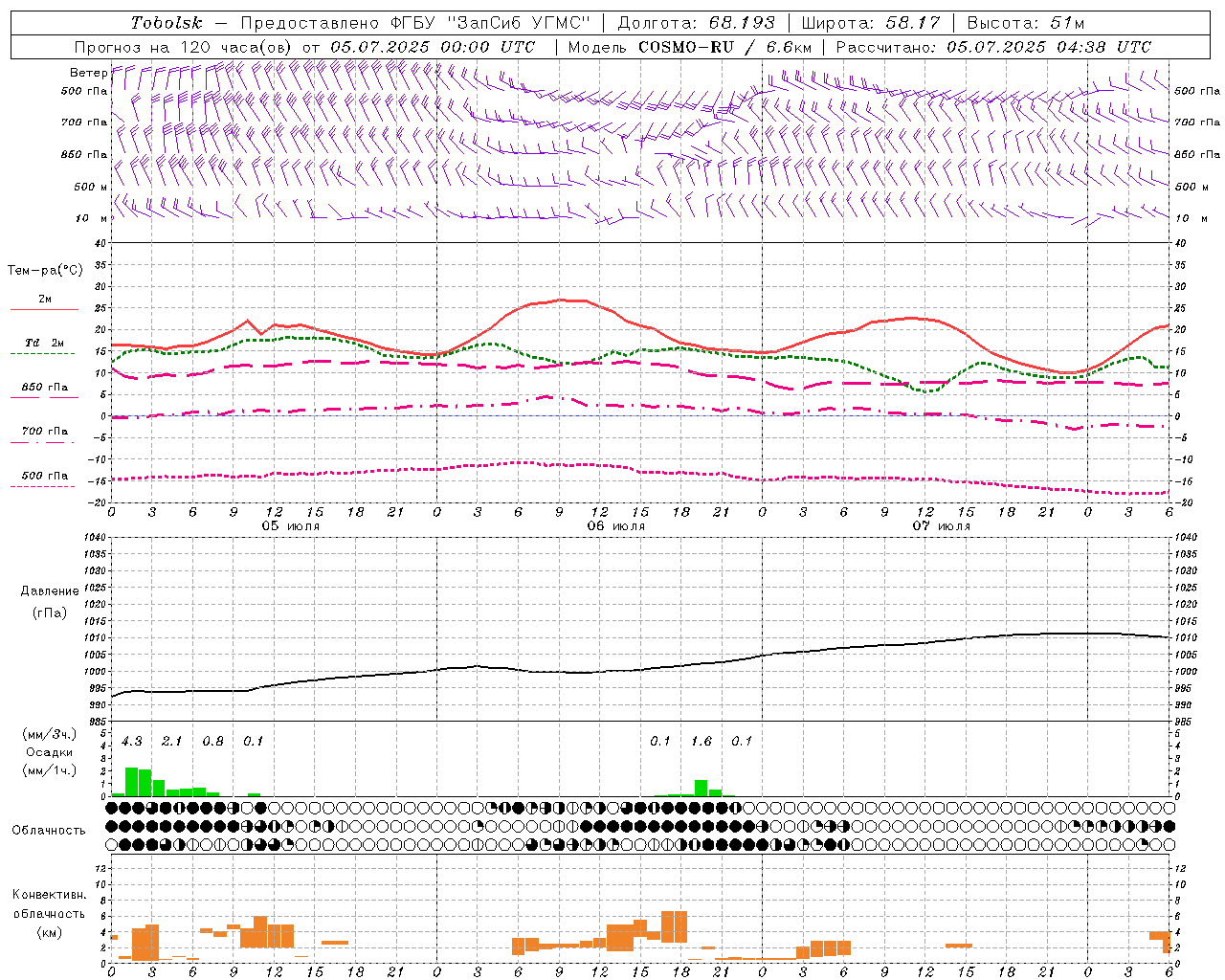1225x980 pixels.
Task: Click "Прогноз на 120 часа(ов)" forecast text
Action: [x=185, y=47]
